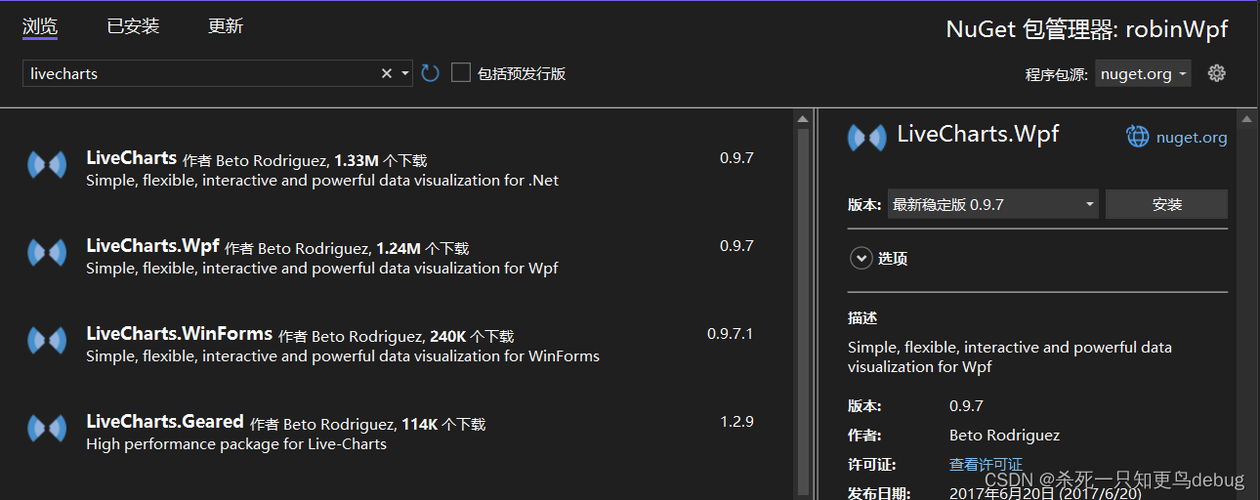This screenshot has height=500, width=1260.
Task: Open the search box history dropdown arrow
Action: point(405,74)
